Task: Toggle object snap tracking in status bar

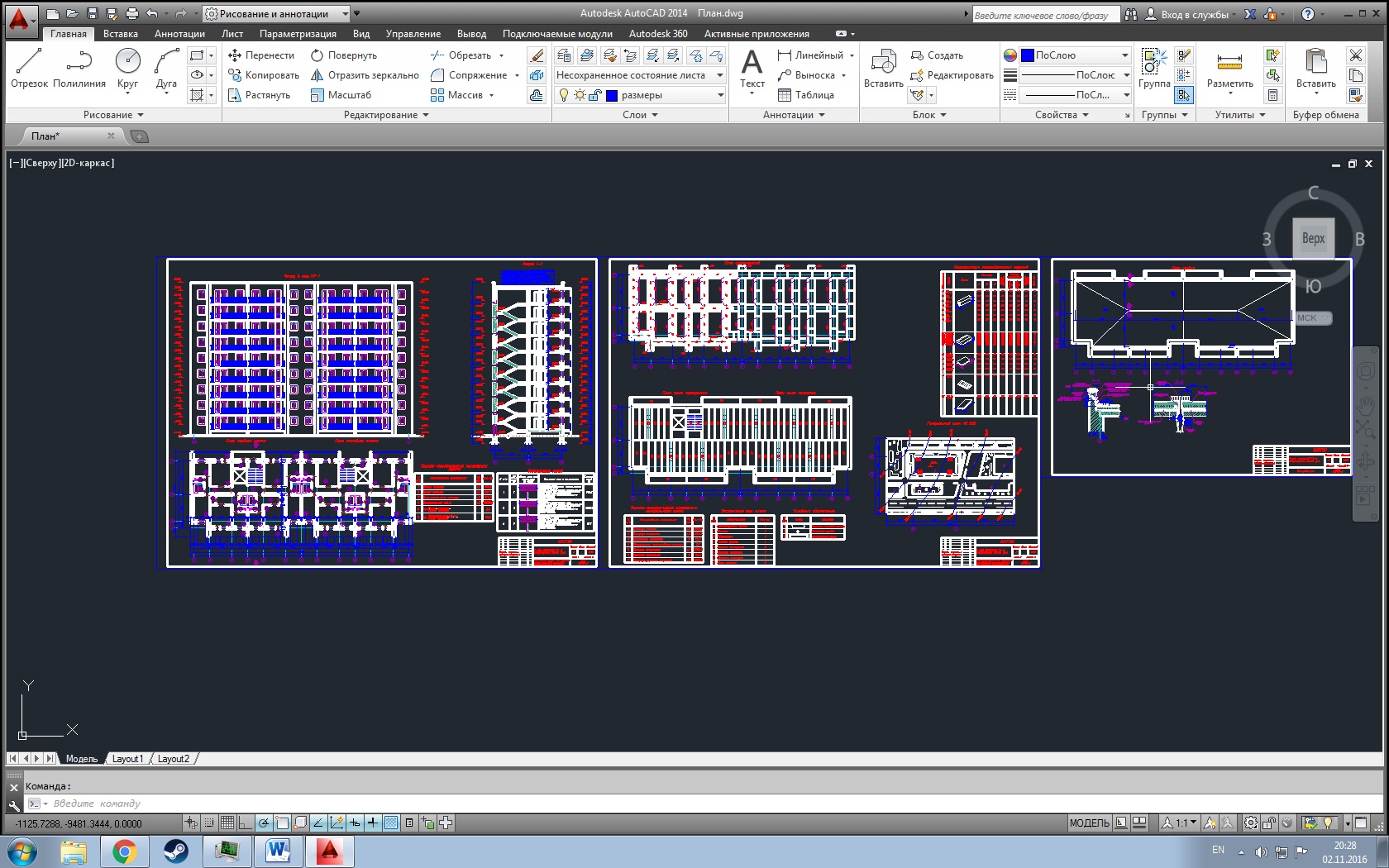Action: click(x=318, y=823)
